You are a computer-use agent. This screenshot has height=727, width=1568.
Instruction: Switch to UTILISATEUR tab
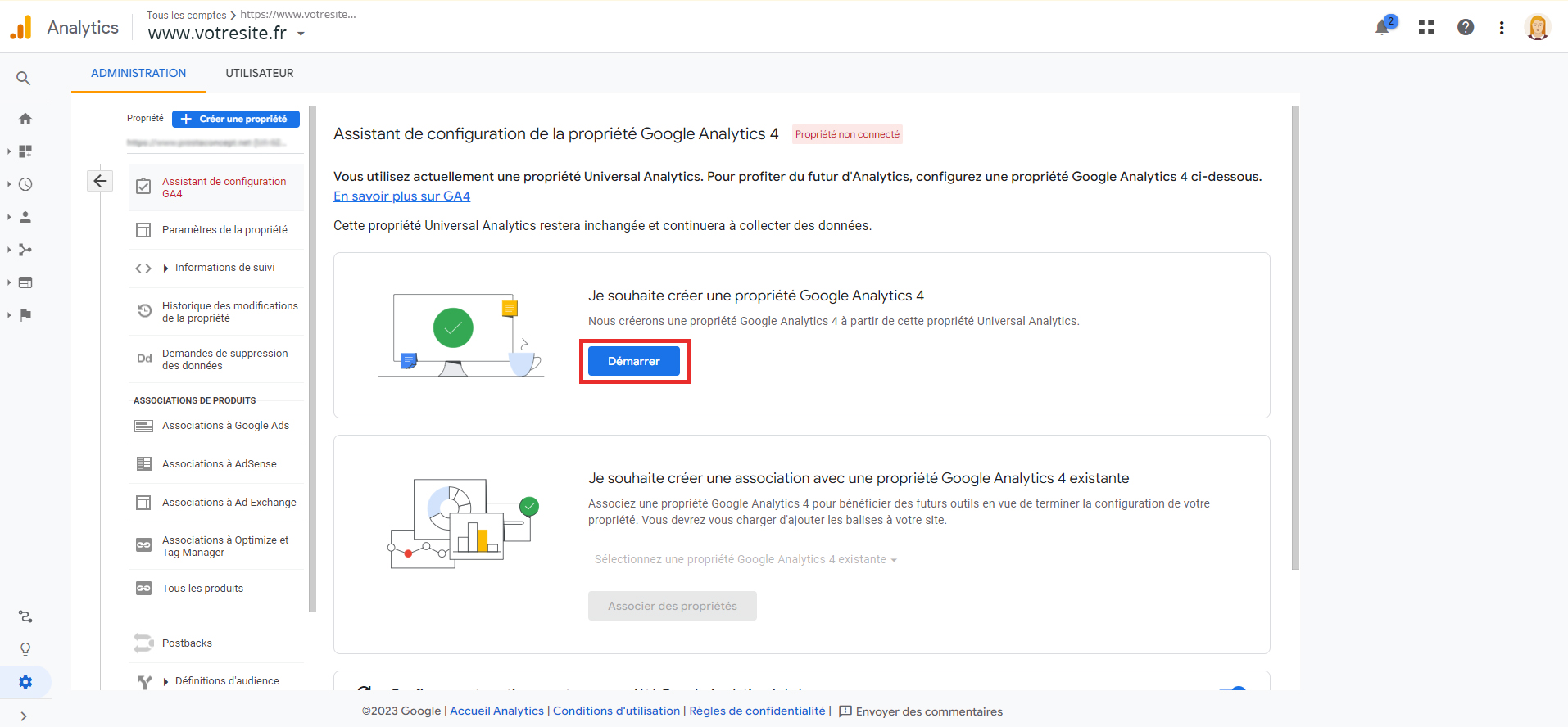[260, 73]
